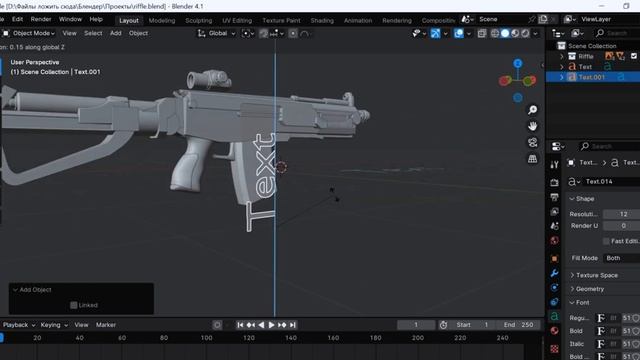The height and width of the screenshot is (360, 640).
Task: Open the Object Mode dropdown
Action: click(29, 33)
